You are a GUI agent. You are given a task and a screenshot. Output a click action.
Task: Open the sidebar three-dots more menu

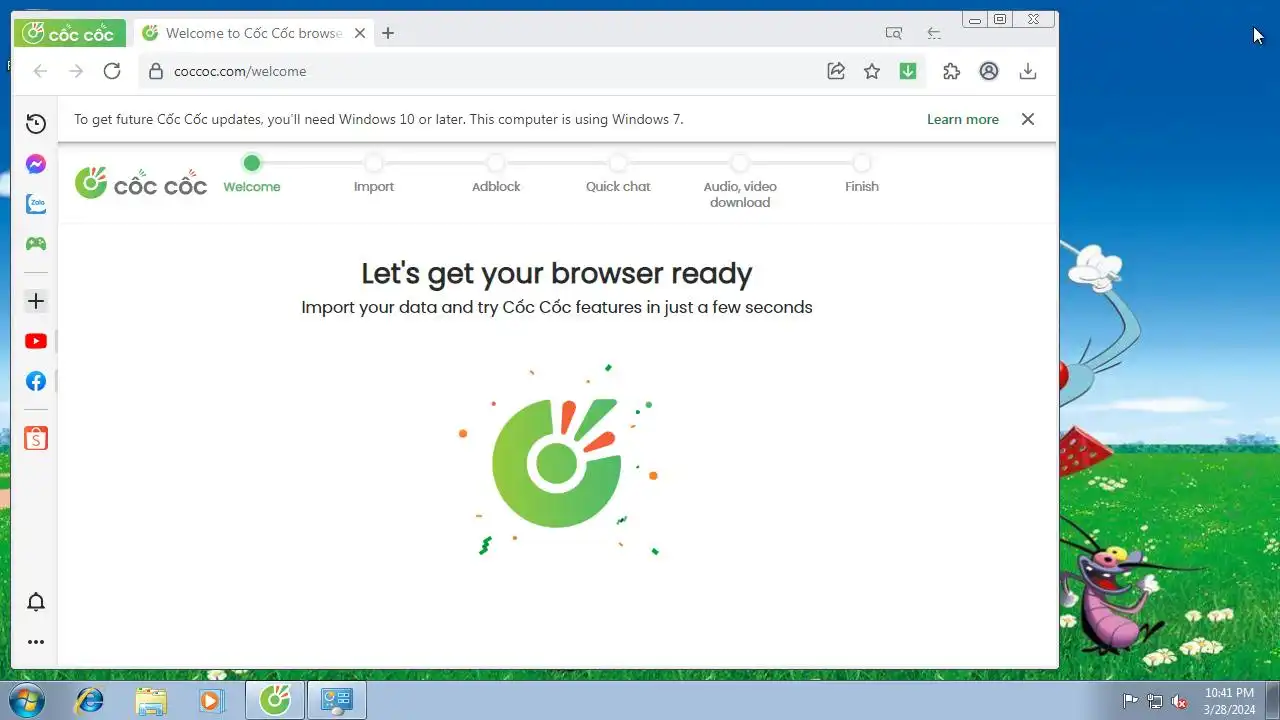[36, 643]
